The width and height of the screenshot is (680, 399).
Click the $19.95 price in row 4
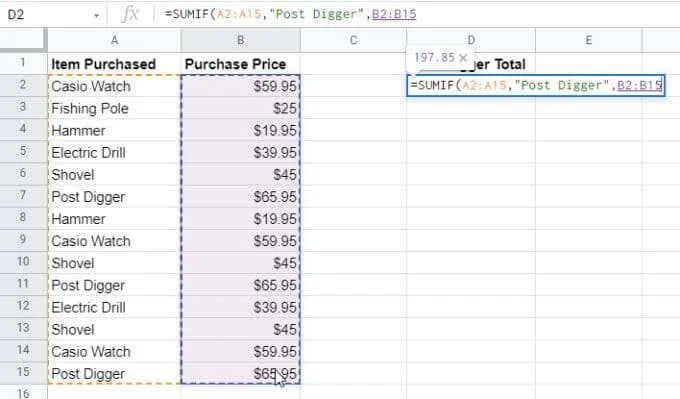(x=240, y=130)
